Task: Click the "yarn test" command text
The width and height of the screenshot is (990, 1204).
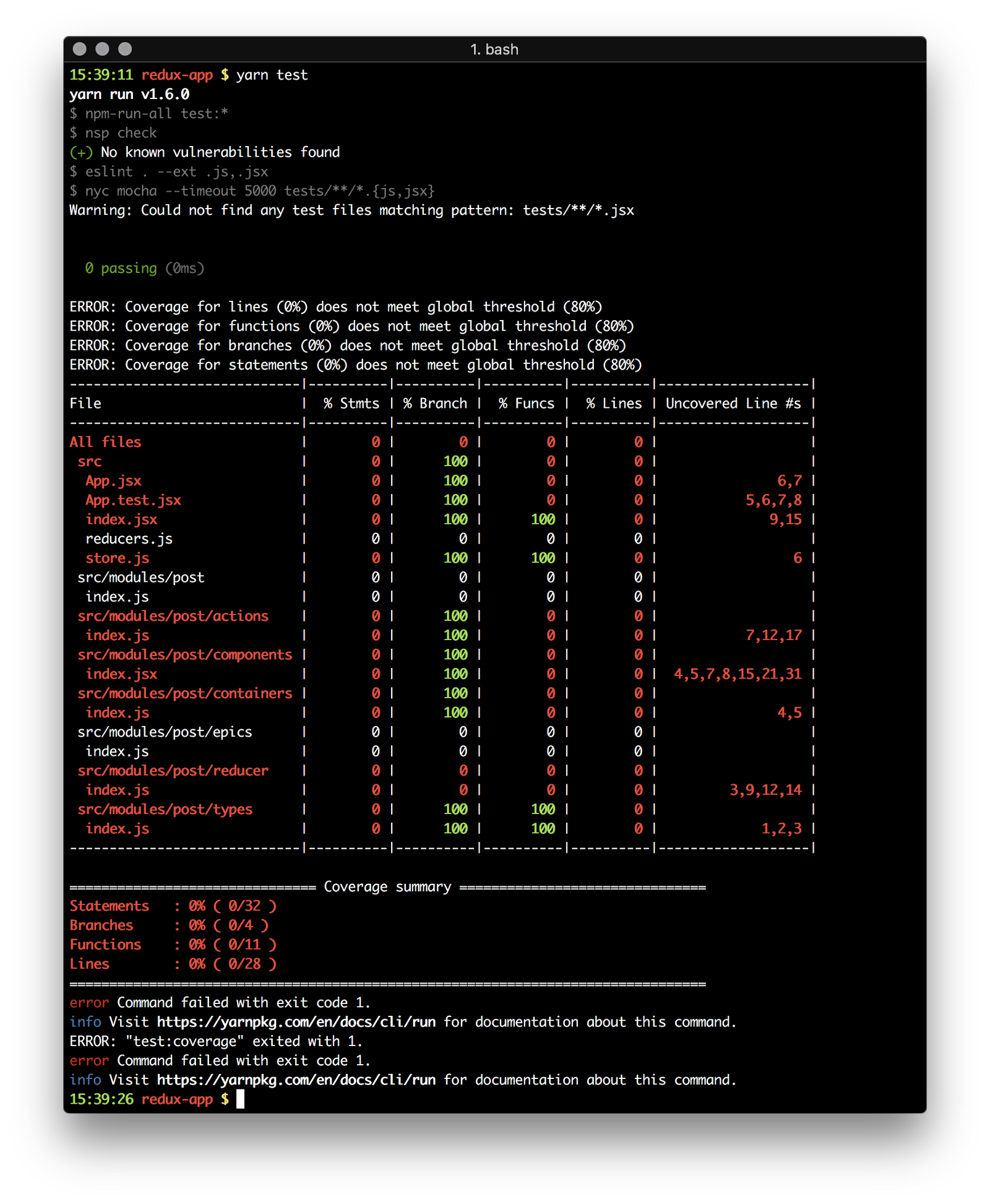Action: point(272,76)
